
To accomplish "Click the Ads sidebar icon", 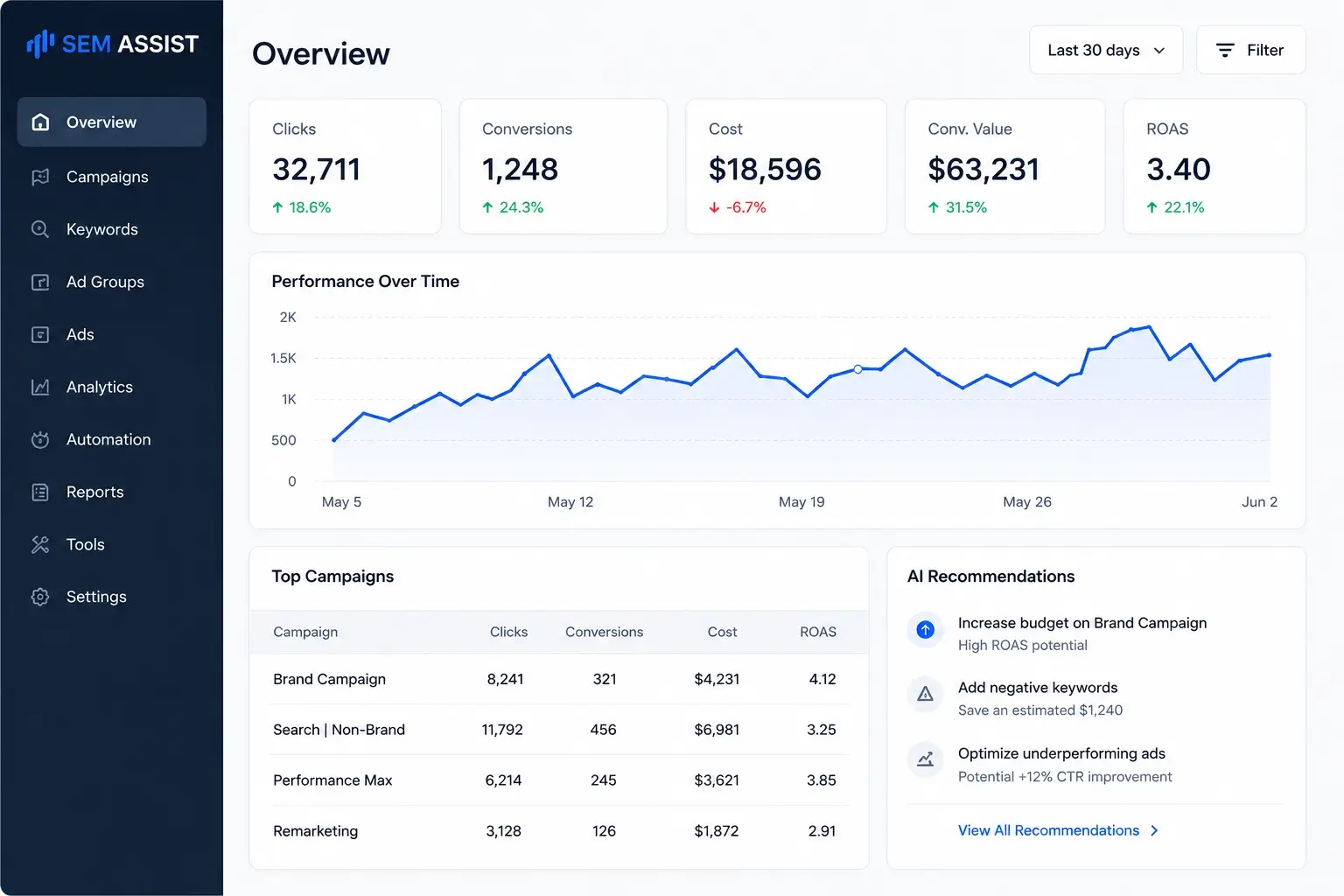I will (x=40, y=334).
